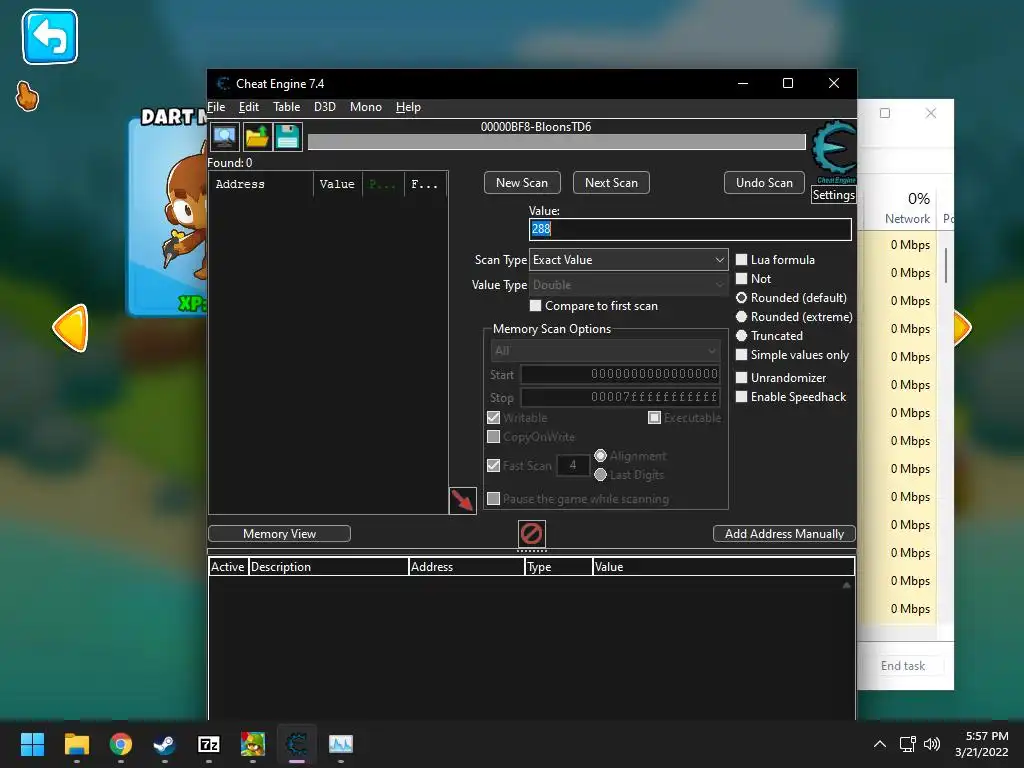The height and width of the screenshot is (768, 1024).
Task: Click End task in Task Manager
Action: (x=903, y=666)
